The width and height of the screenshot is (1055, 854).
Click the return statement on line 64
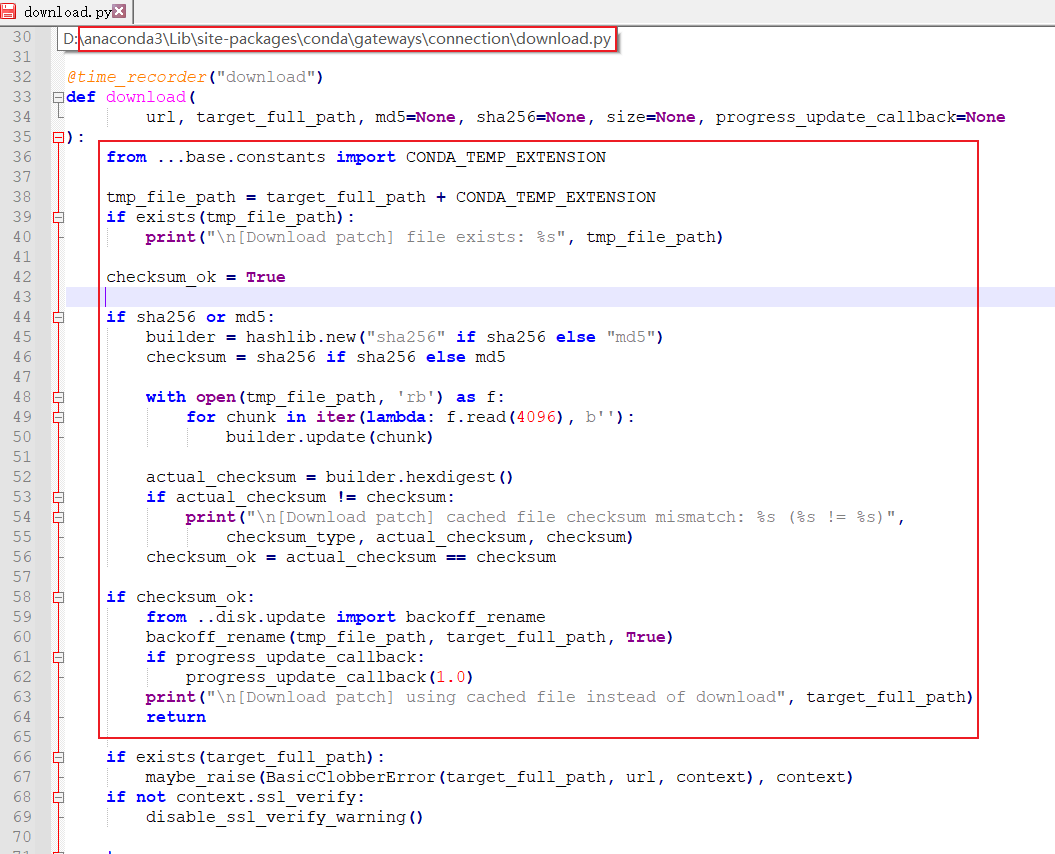pos(175,717)
